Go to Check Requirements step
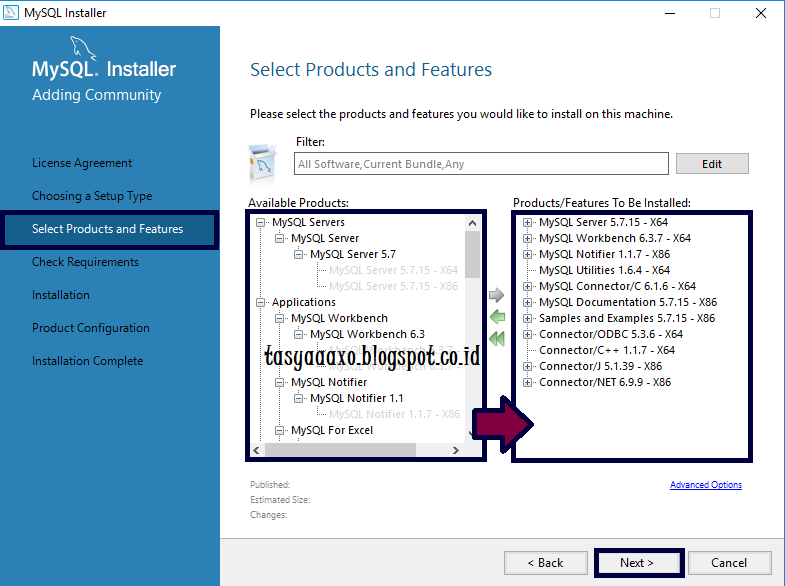 (x=86, y=262)
